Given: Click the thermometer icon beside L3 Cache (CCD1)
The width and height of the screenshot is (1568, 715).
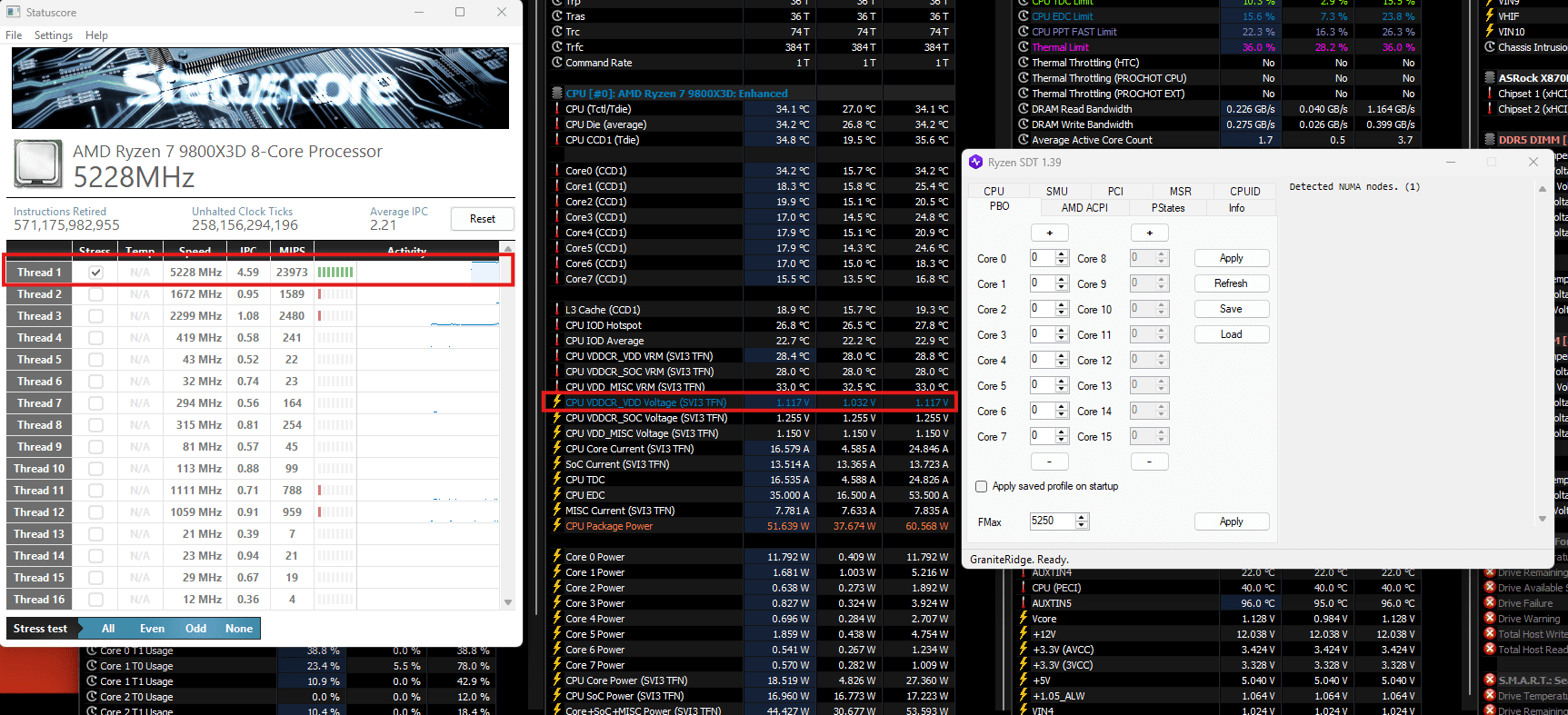Looking at the screenshot, I should pos(557,310).
